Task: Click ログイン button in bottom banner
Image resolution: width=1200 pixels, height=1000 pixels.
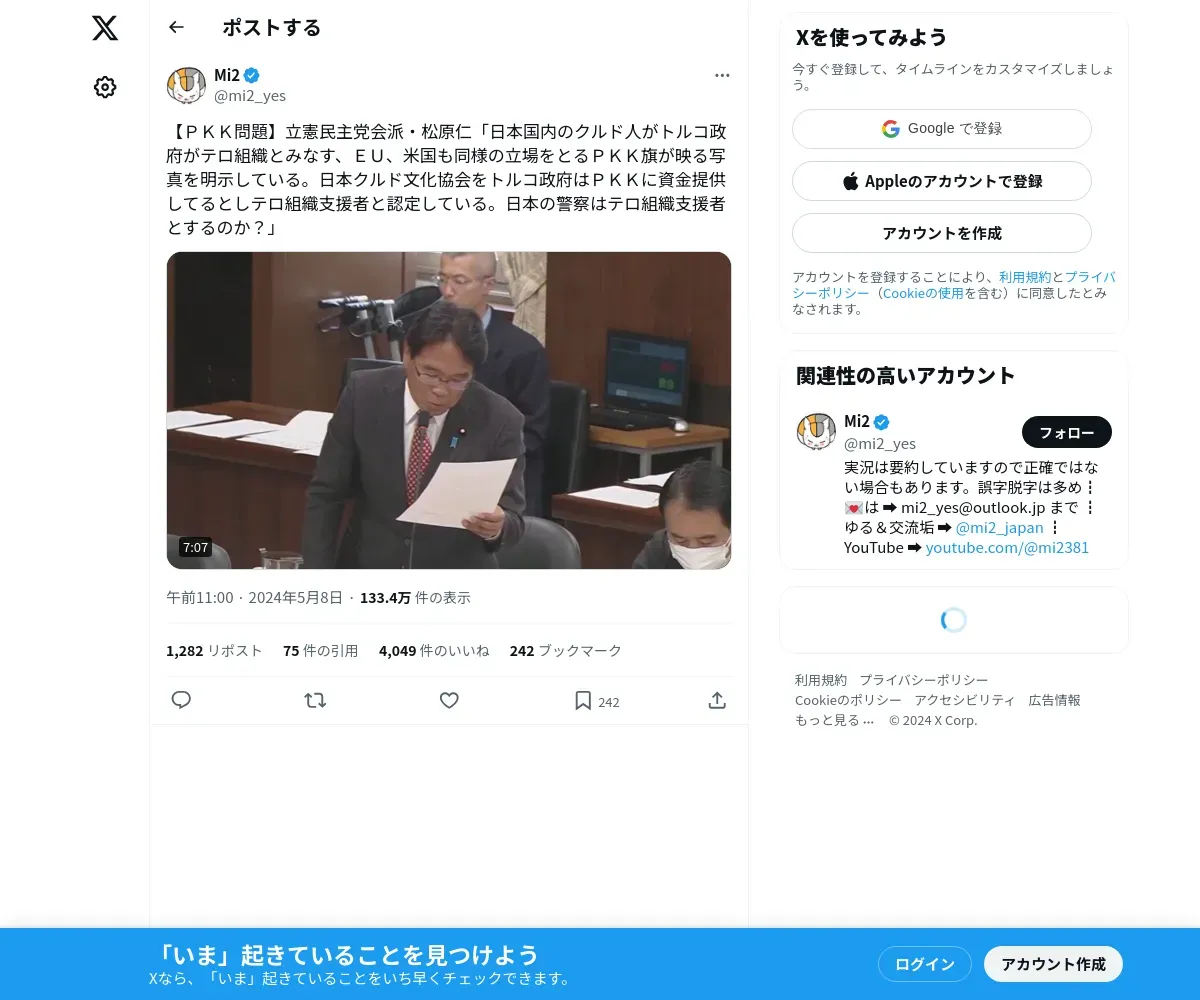Action: 925,964
